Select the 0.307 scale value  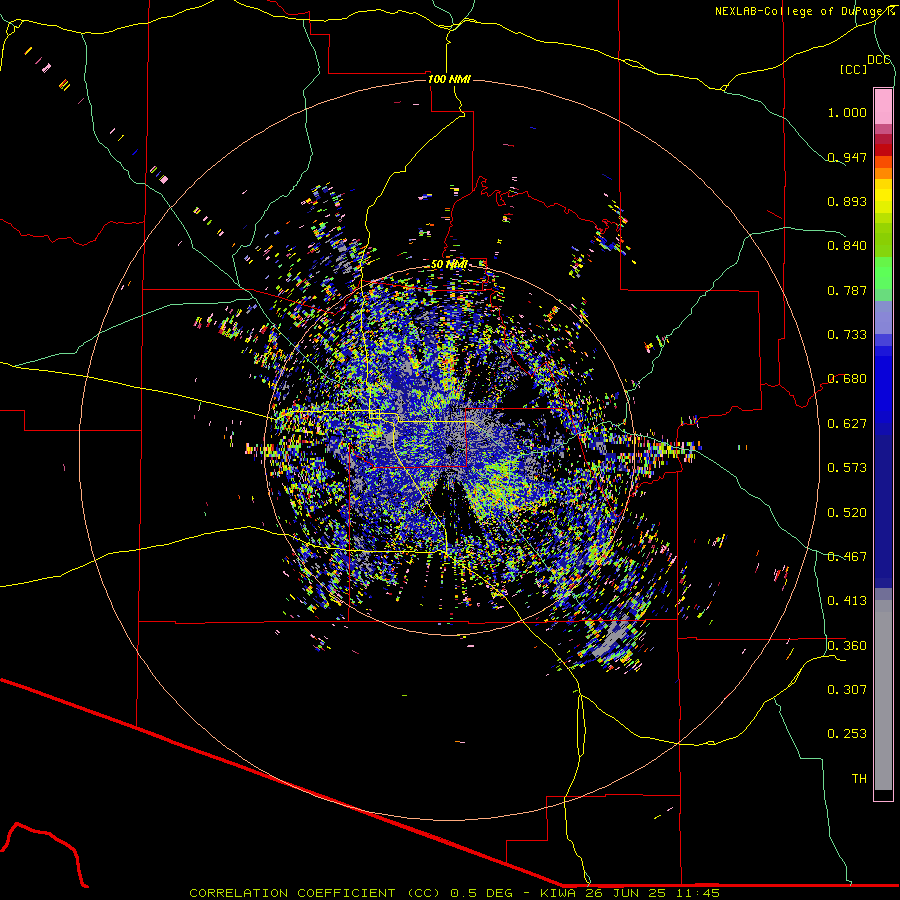847,690
